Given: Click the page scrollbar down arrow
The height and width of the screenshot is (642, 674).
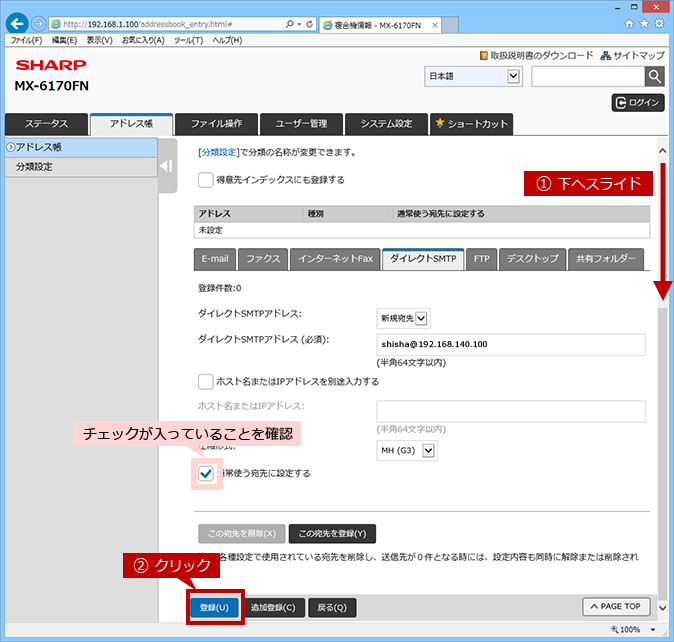Looking at the screenshot, I should (x=662, y=608).
